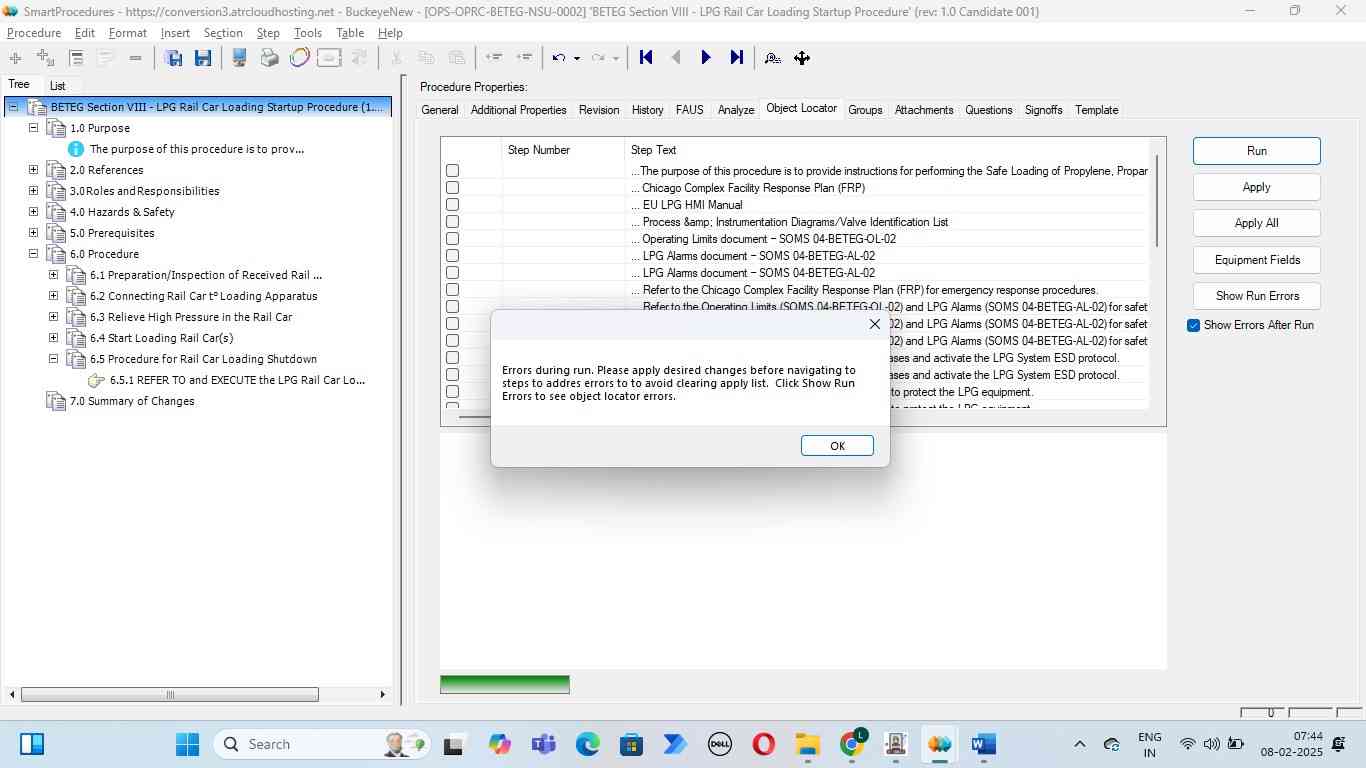Click the printer icon in toolbar

(270, 58)
